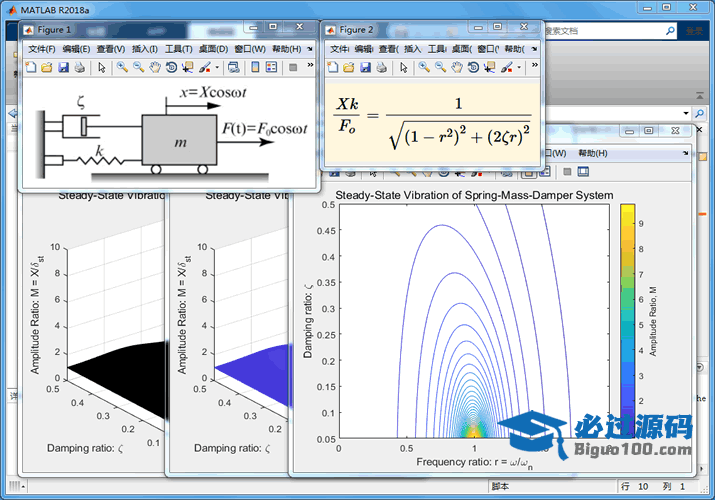Click MATLAB back navigation arrow
The image size is (715, 500).
point(12,113)
